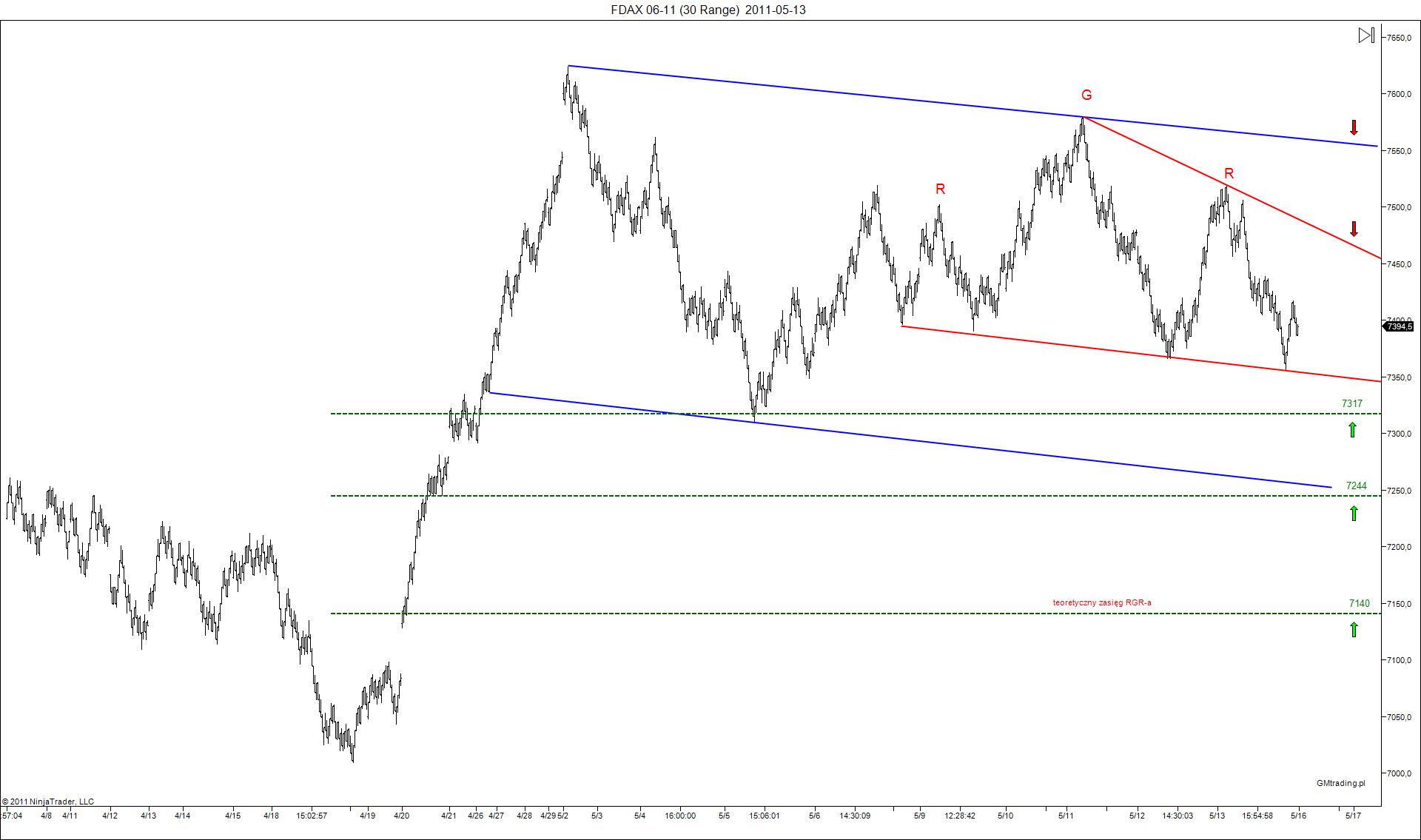Select the left shoulder R label near 5/9
The image size is (1421, 840).
[940, 189]
